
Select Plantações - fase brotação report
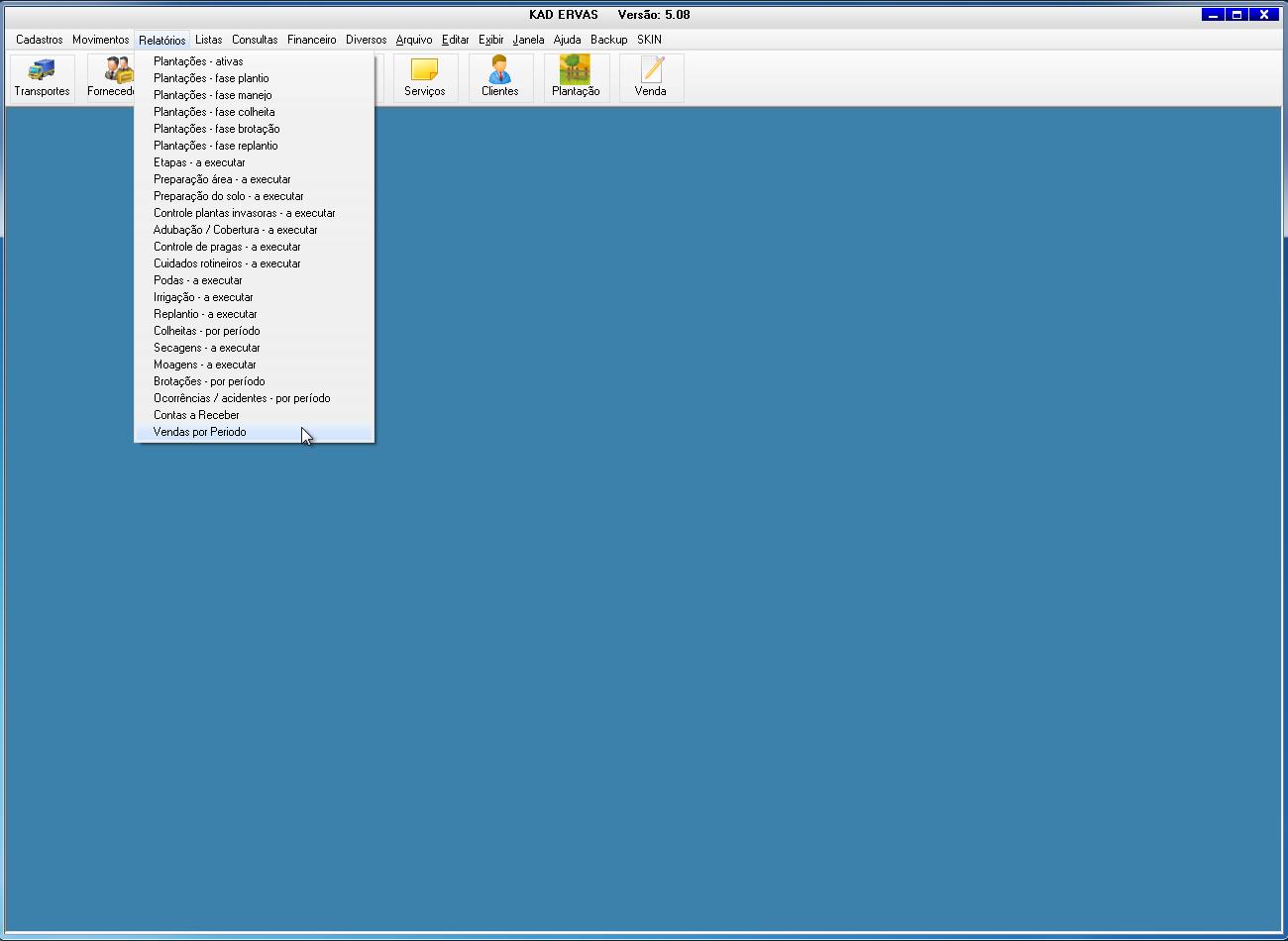pos(255,129)
